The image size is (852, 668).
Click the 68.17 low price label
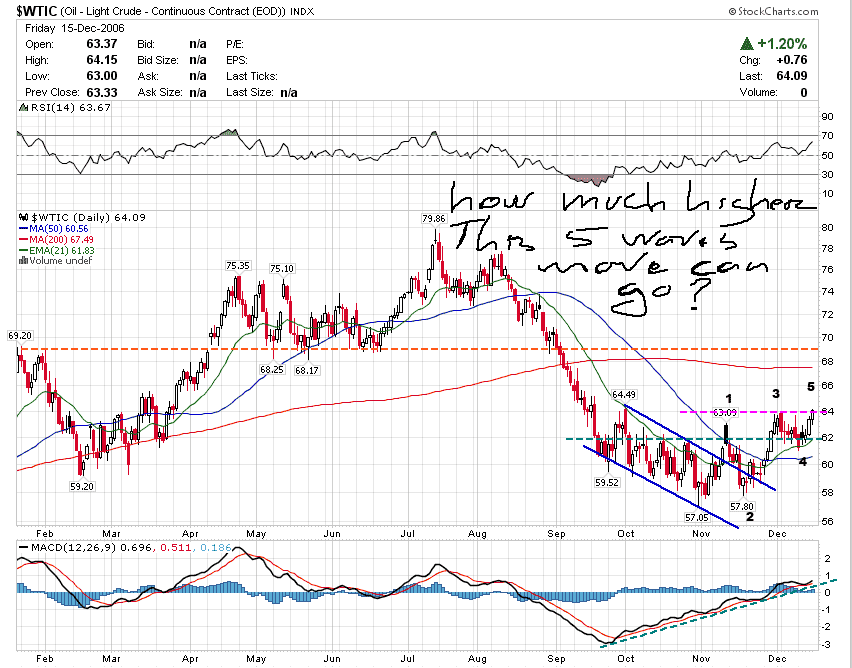point(308,370)
